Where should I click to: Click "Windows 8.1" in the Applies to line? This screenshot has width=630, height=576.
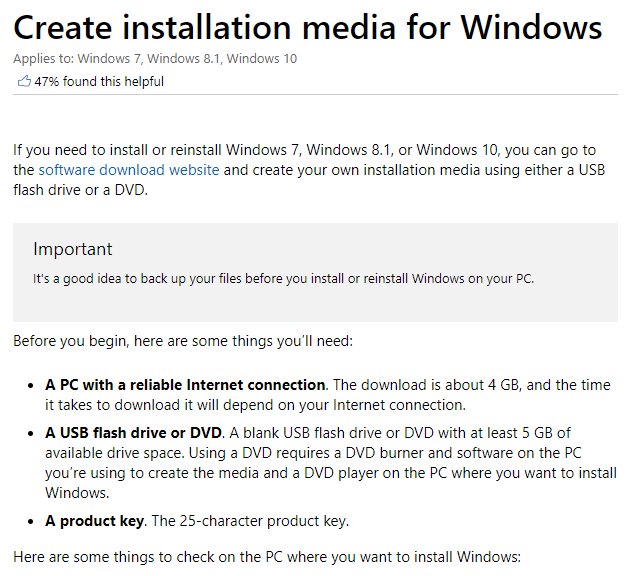pos(190,59)
